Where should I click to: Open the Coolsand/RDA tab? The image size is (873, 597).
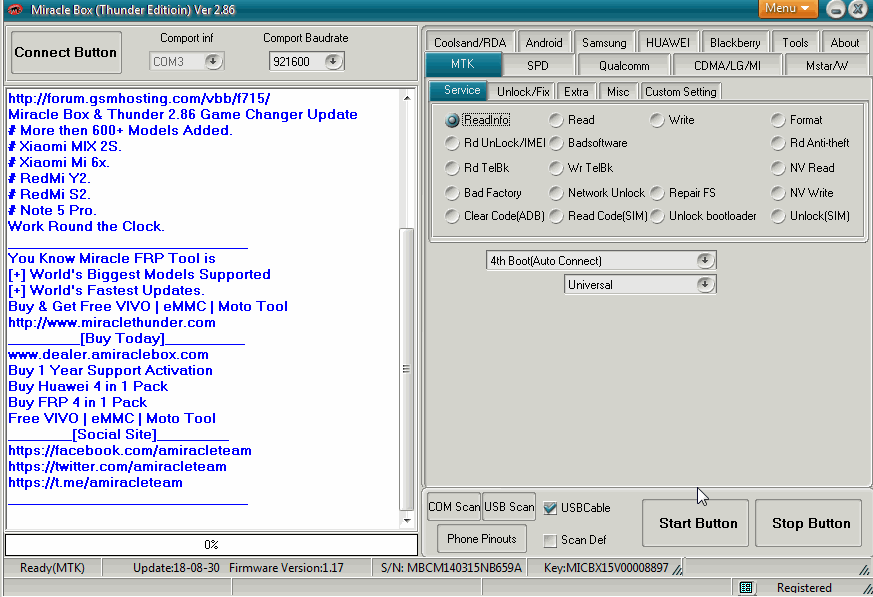(470, 43)
